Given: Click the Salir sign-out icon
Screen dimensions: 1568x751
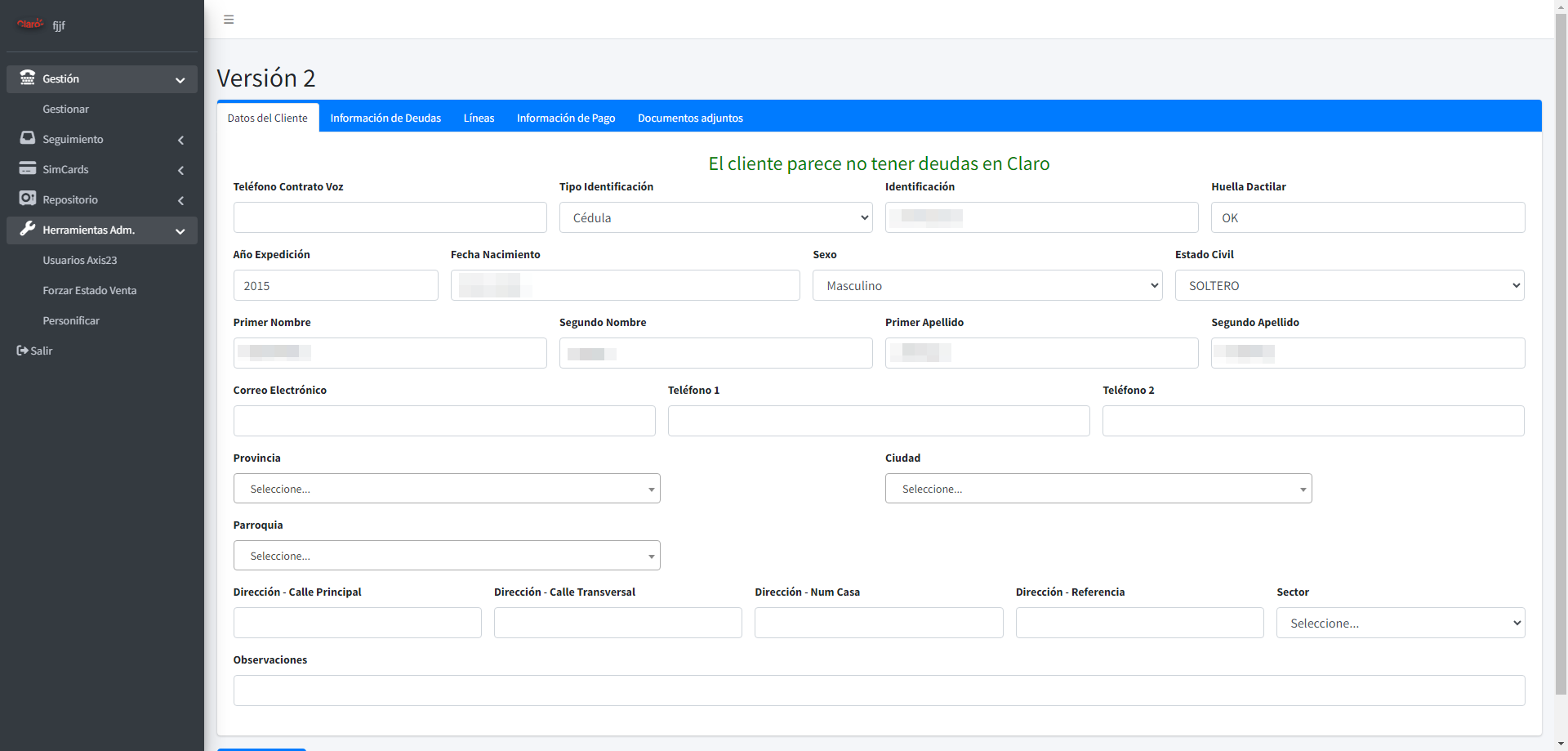Looking at the screenshot, I should point(22,351).
